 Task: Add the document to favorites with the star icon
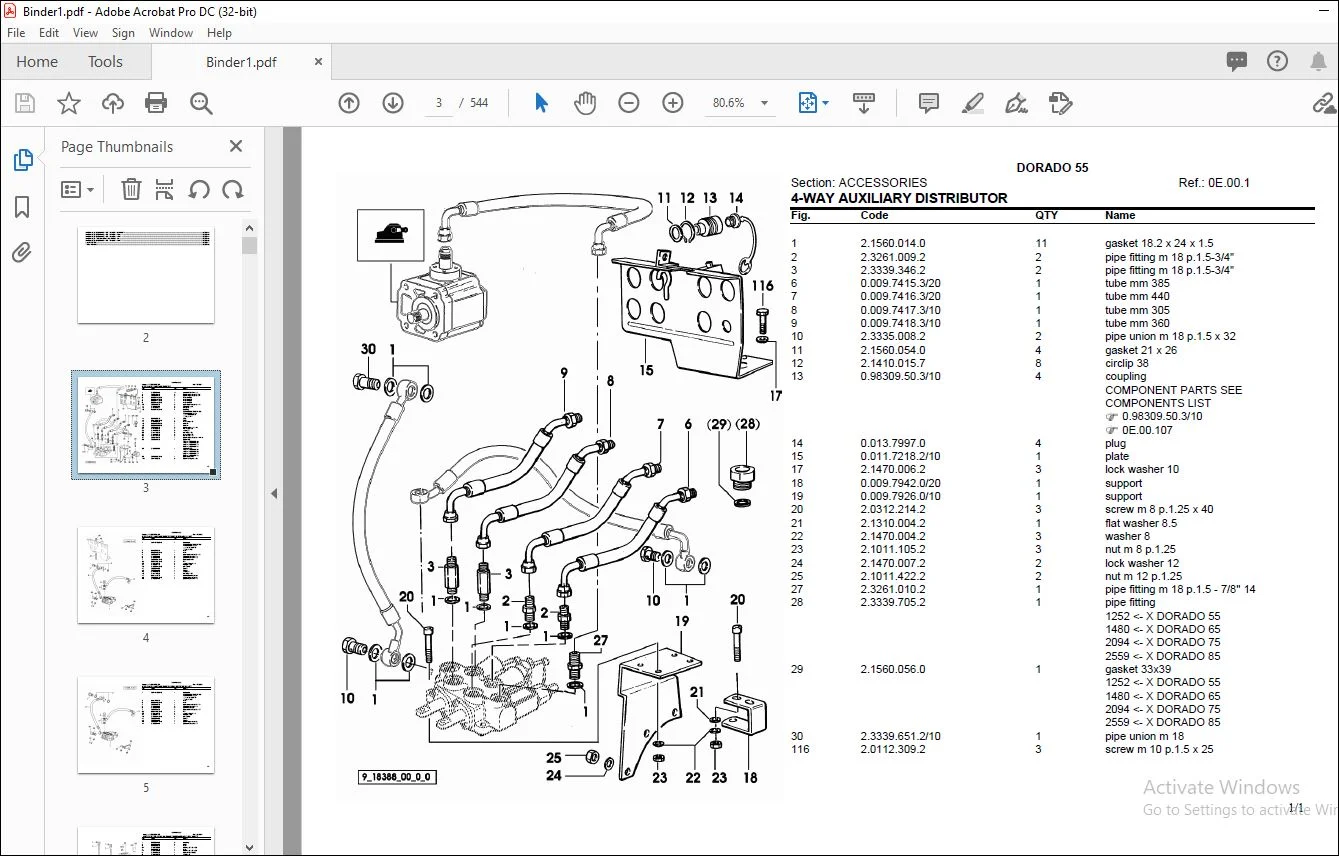tap(69, 103)
